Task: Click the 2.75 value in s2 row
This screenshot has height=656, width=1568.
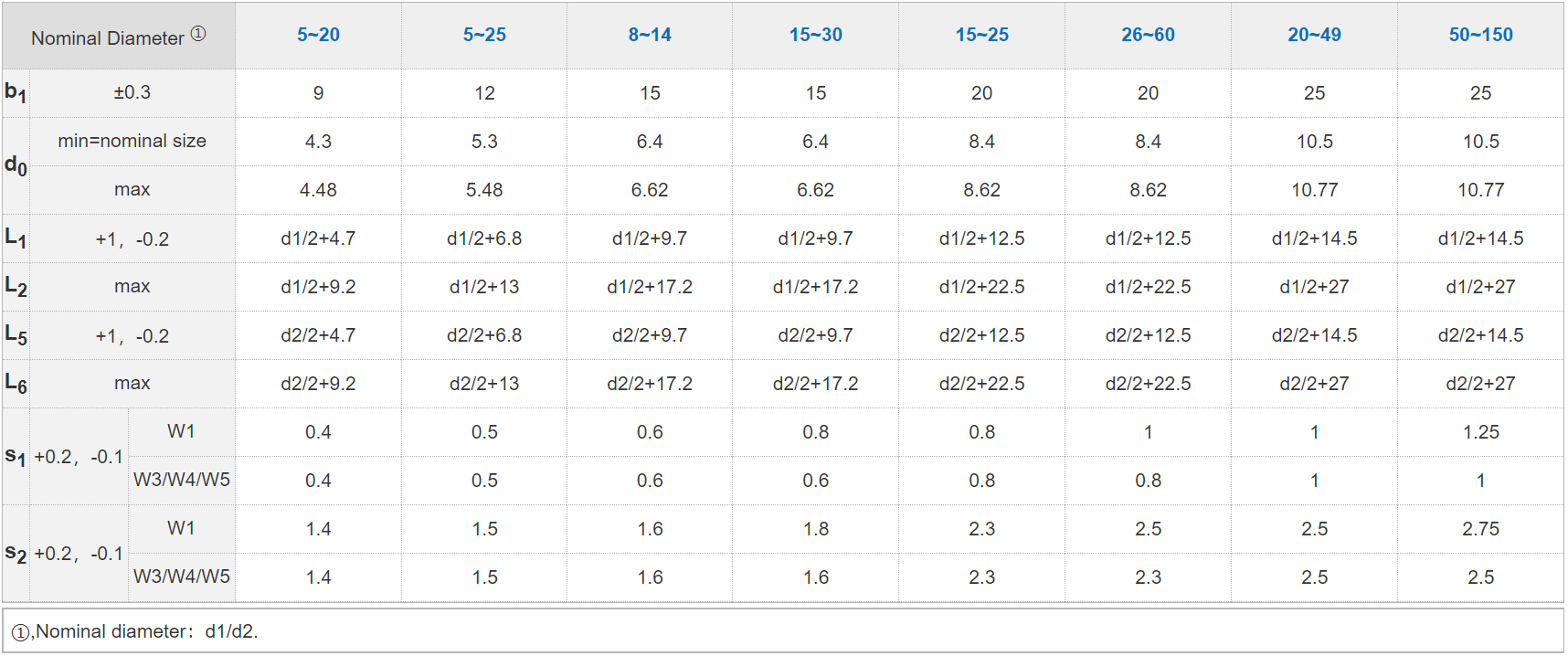Action: click(1481, 529)
